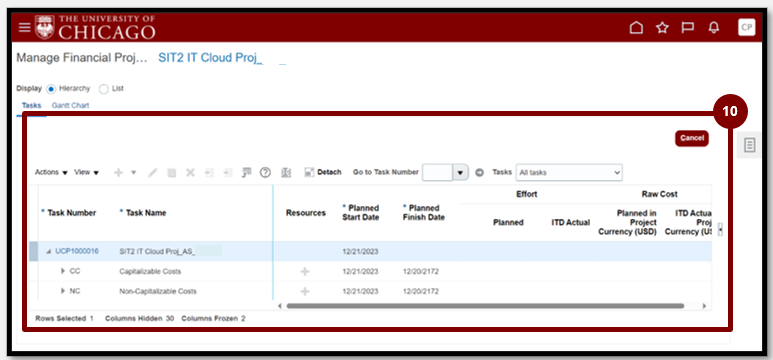Click the collapse pane splitter on right edge

(x=720, y=229)
